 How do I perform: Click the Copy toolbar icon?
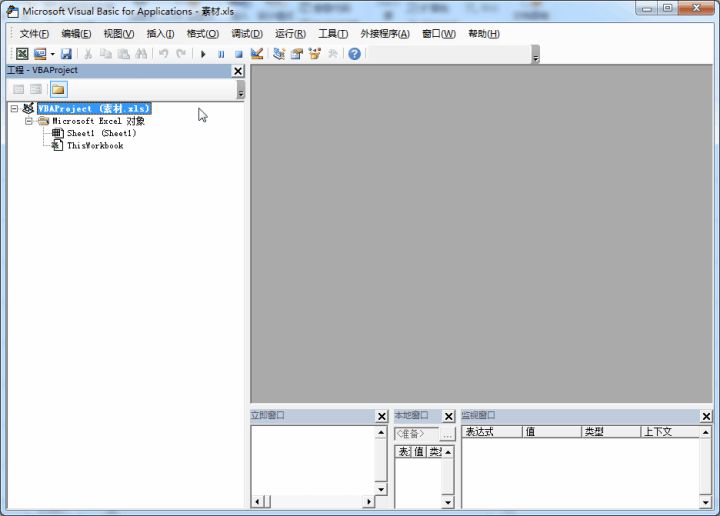point(106,54)
